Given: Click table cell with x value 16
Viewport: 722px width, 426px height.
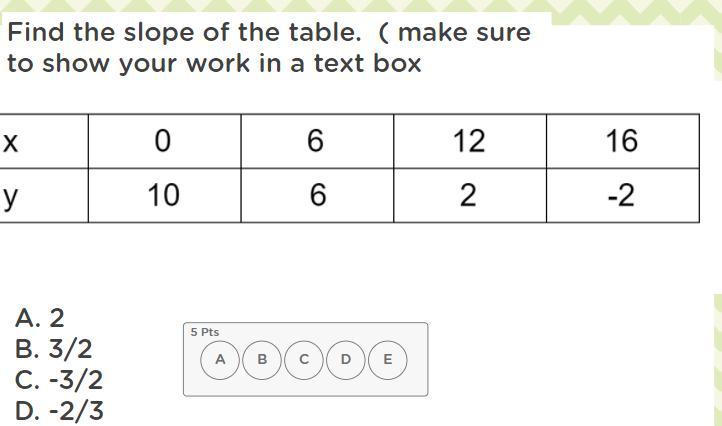Looking at the screenshot, I should [623, 141].
